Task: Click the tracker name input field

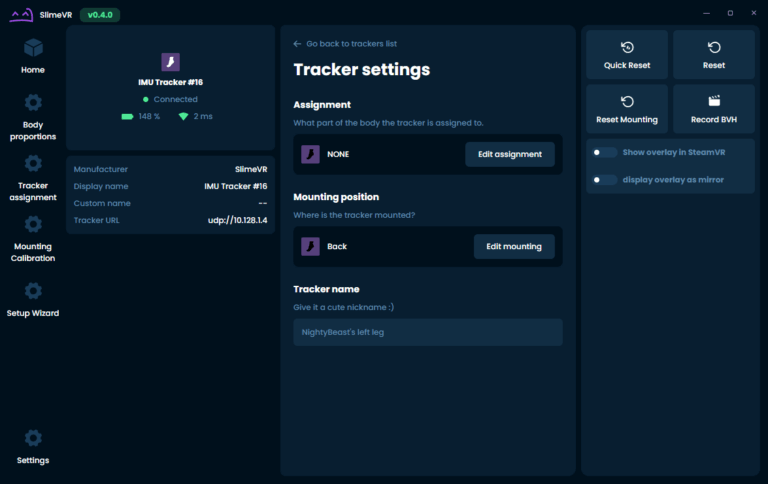Action: 427,332
